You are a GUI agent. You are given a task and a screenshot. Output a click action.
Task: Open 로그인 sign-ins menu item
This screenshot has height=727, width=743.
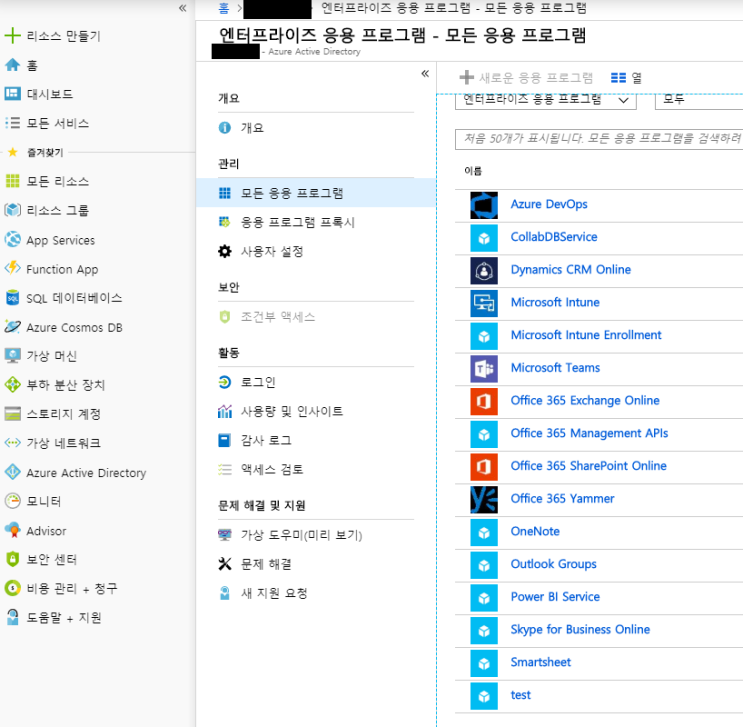tap(316, 382)
